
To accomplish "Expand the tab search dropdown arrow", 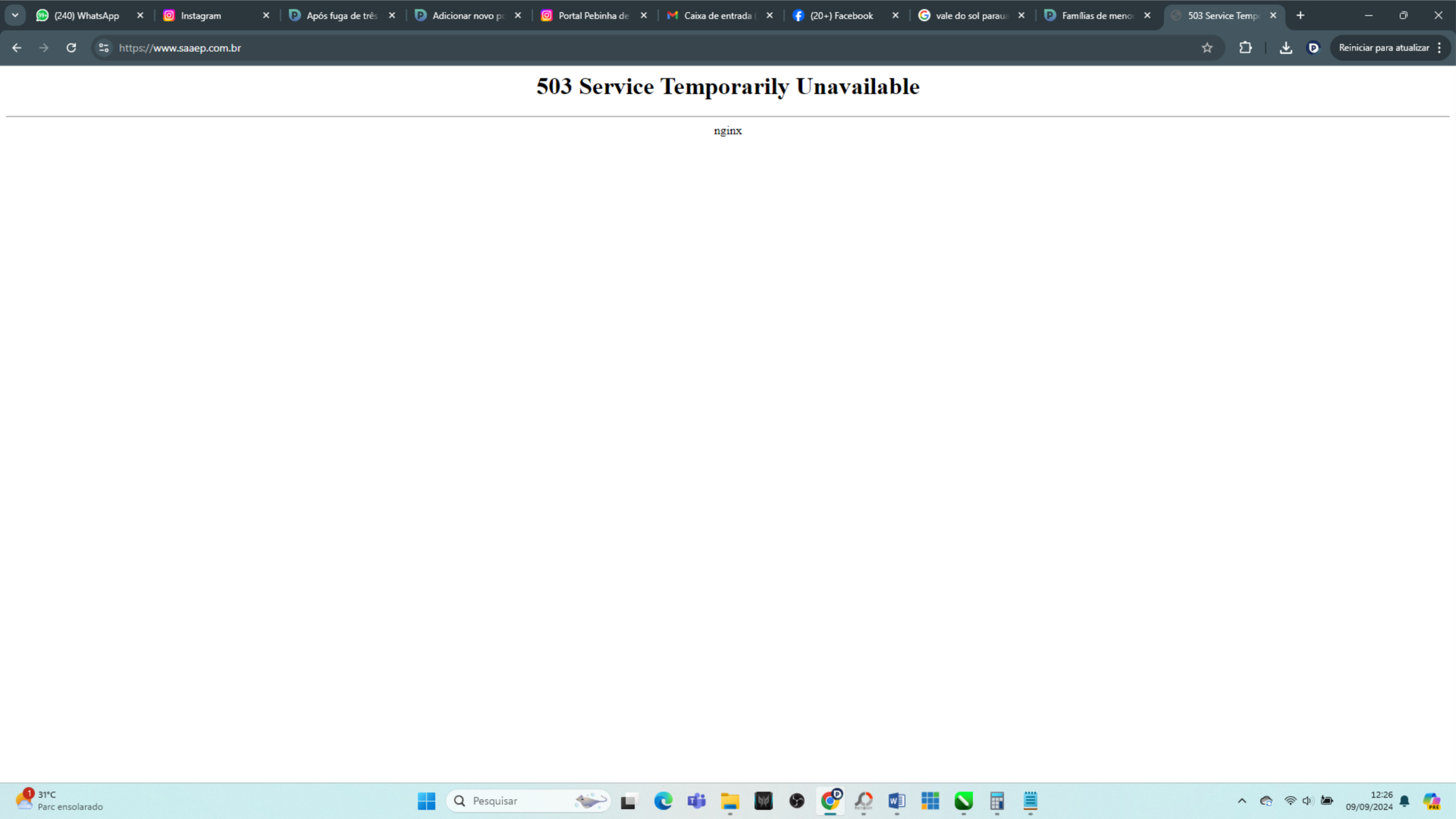I will point(15,15).
